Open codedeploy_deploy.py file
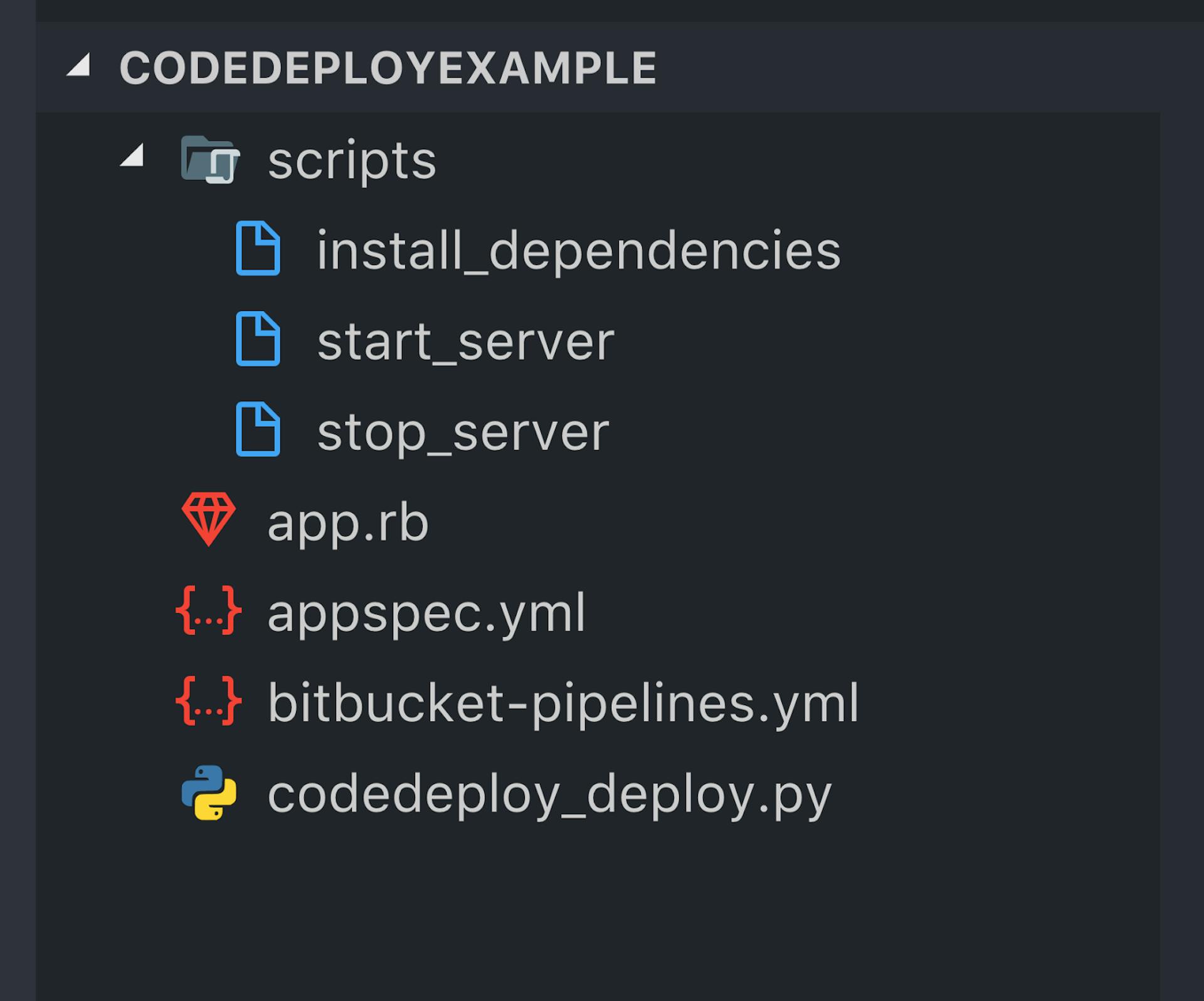 [x=549, y=794]
